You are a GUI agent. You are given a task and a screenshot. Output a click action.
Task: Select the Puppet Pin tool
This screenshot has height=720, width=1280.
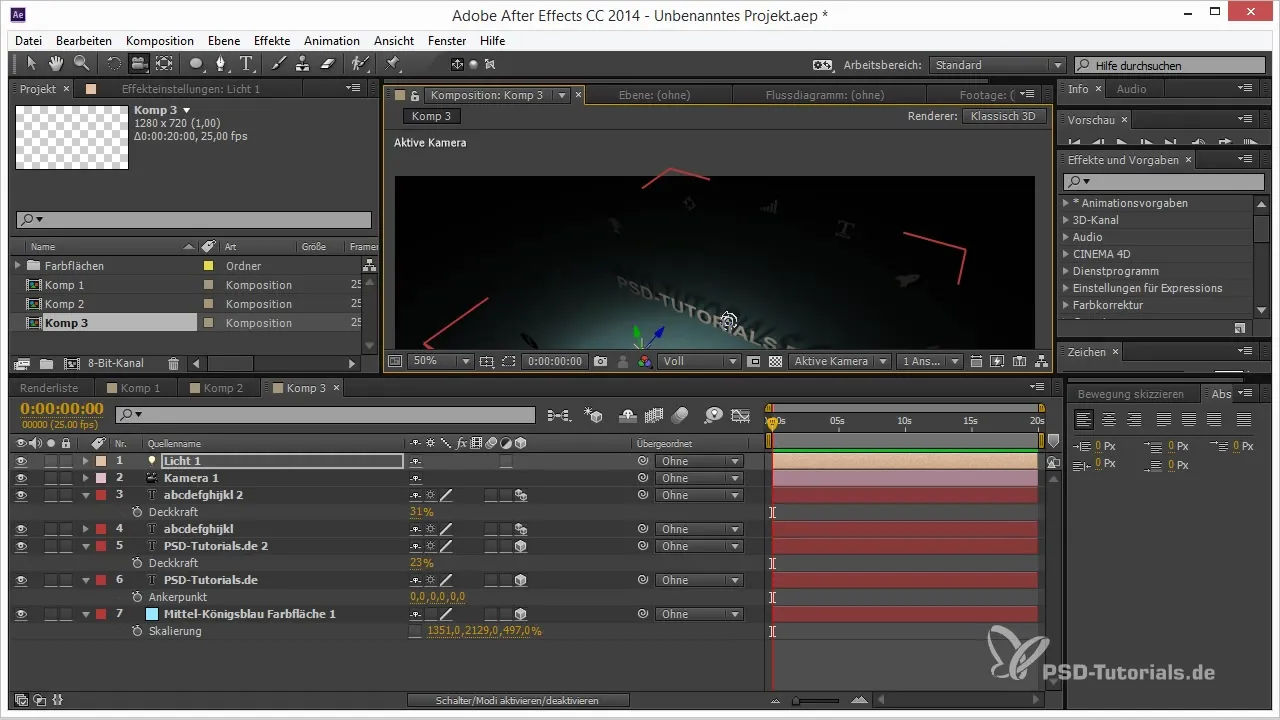[392, 63]
